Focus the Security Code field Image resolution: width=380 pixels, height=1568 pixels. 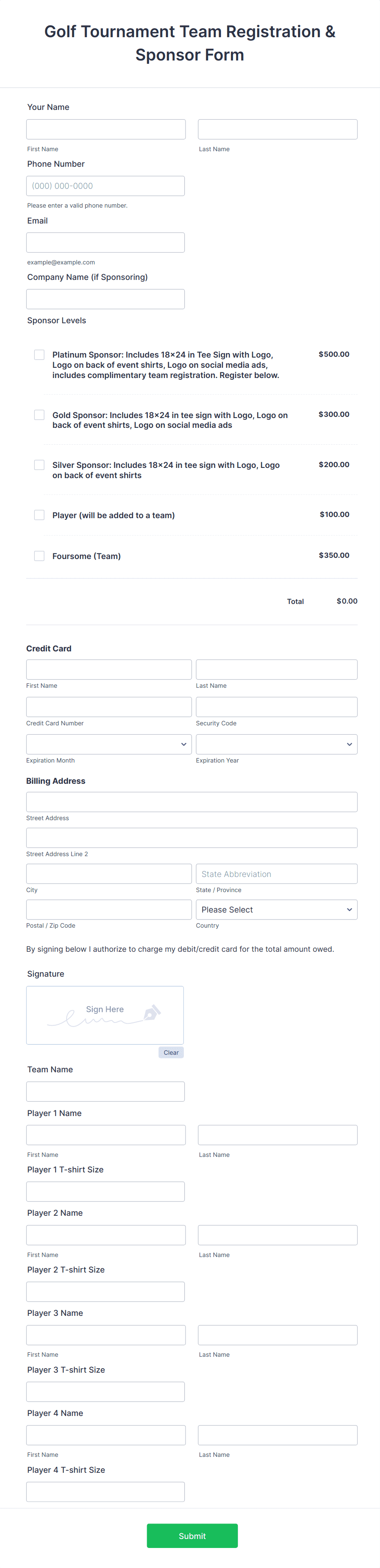coord(277,707)
